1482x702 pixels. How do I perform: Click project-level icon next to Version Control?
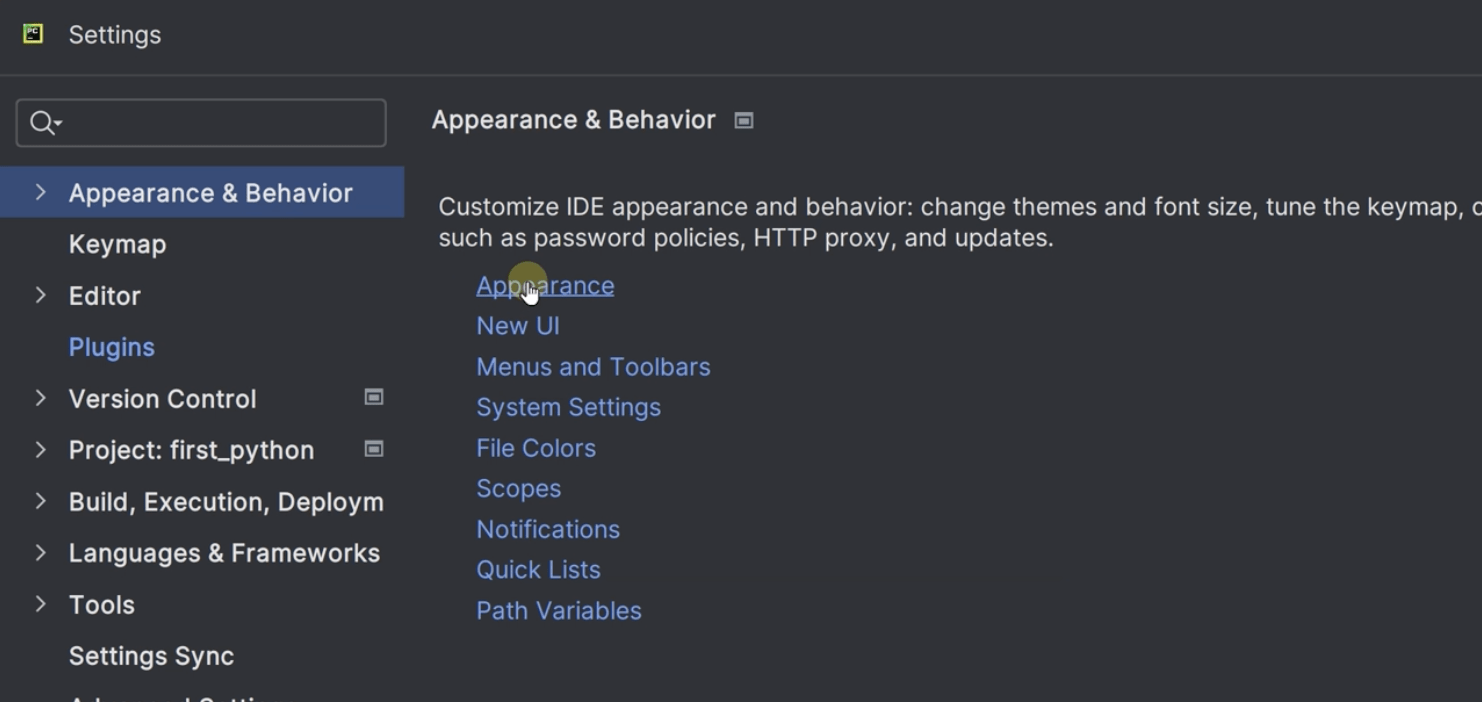[x=374, y=398]
